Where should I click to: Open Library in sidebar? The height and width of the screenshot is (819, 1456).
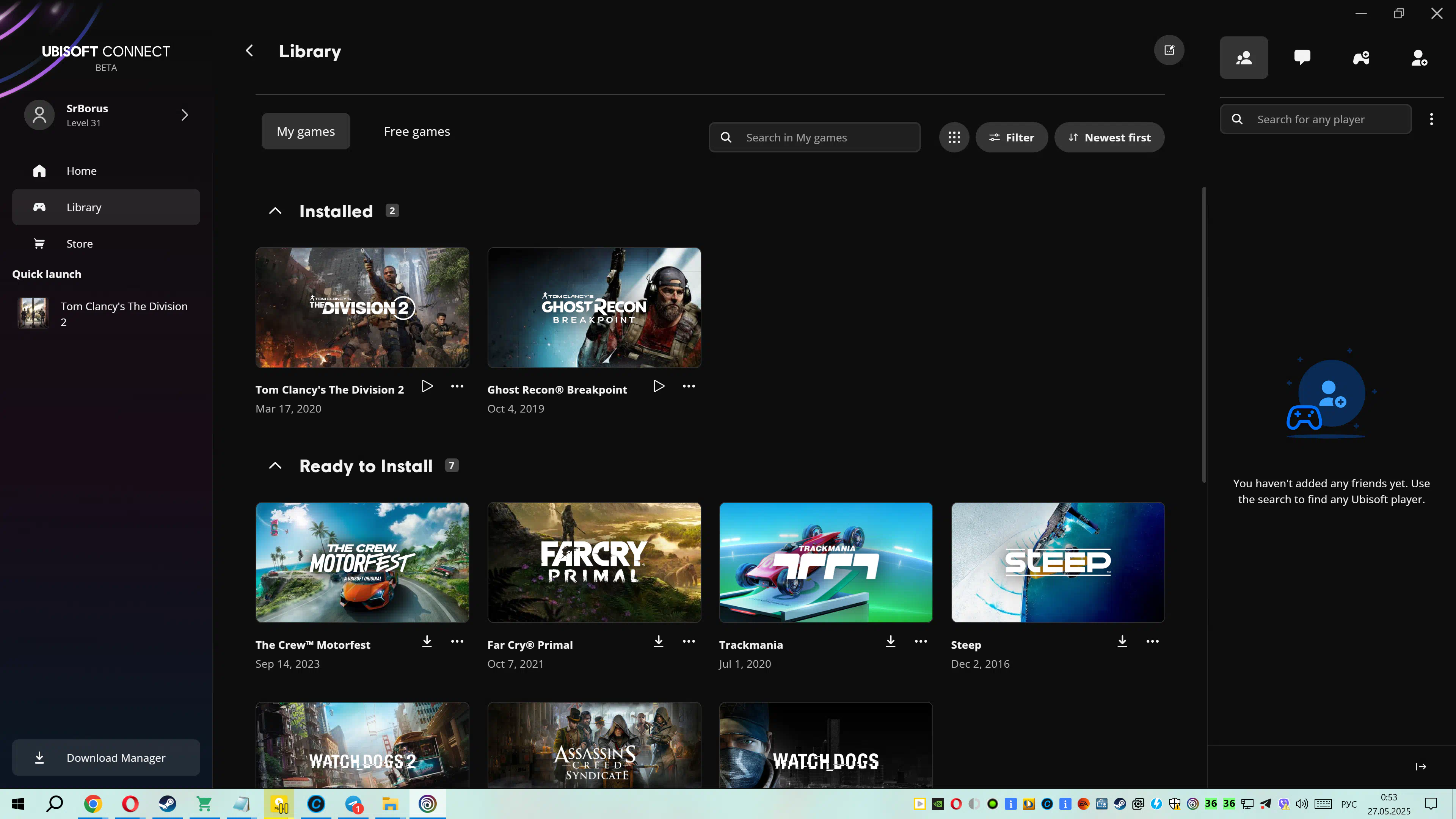[106, 207]
